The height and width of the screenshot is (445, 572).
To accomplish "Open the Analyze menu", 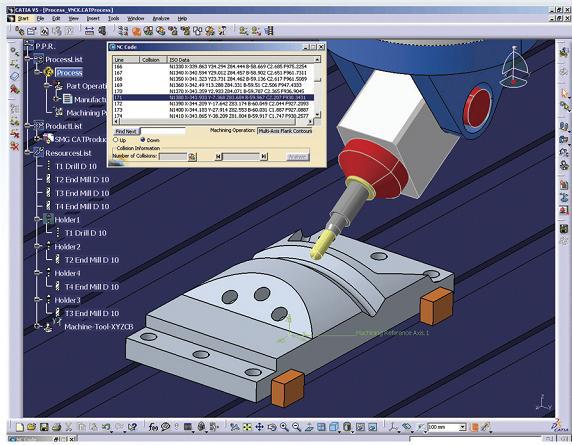I will point(161,18).
